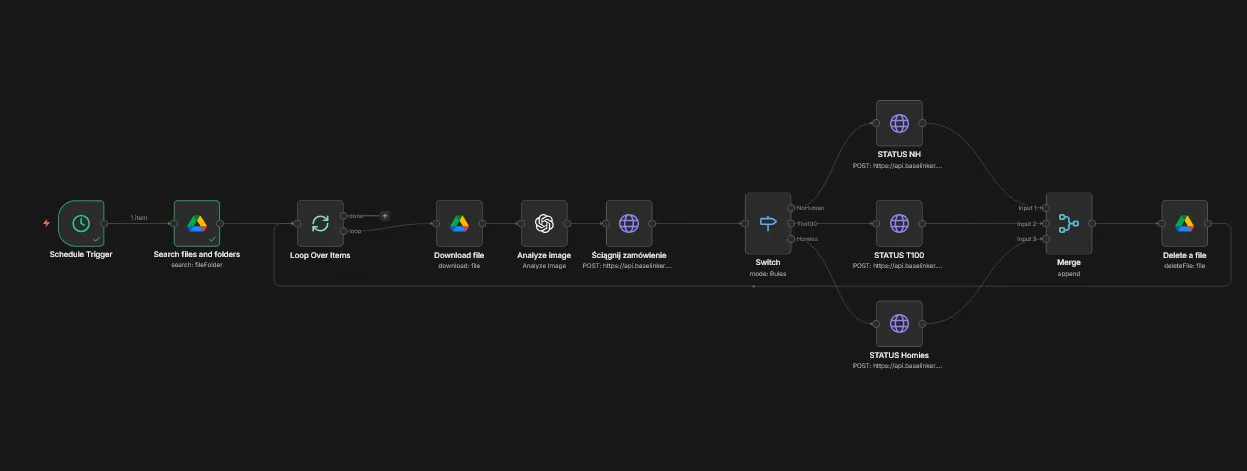Open the Ściągnij zamówienie HTTP request node
Viewport: 1247px width, 471px height.
tap(629, 223)
